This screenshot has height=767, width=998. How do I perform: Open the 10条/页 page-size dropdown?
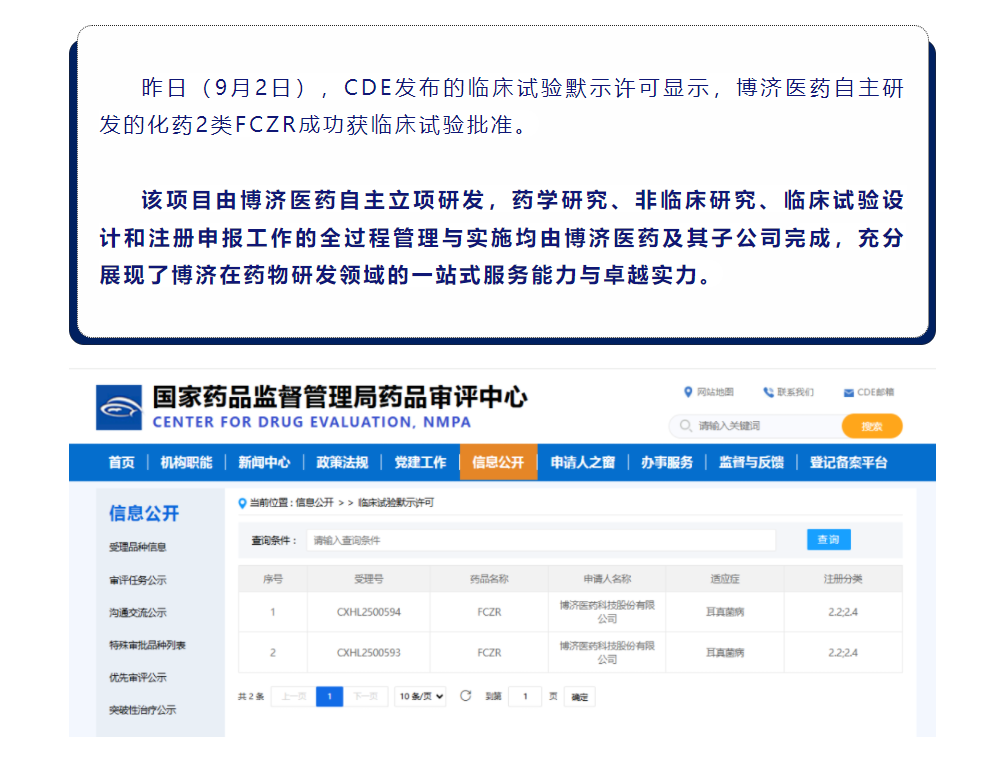pos(419,695)
